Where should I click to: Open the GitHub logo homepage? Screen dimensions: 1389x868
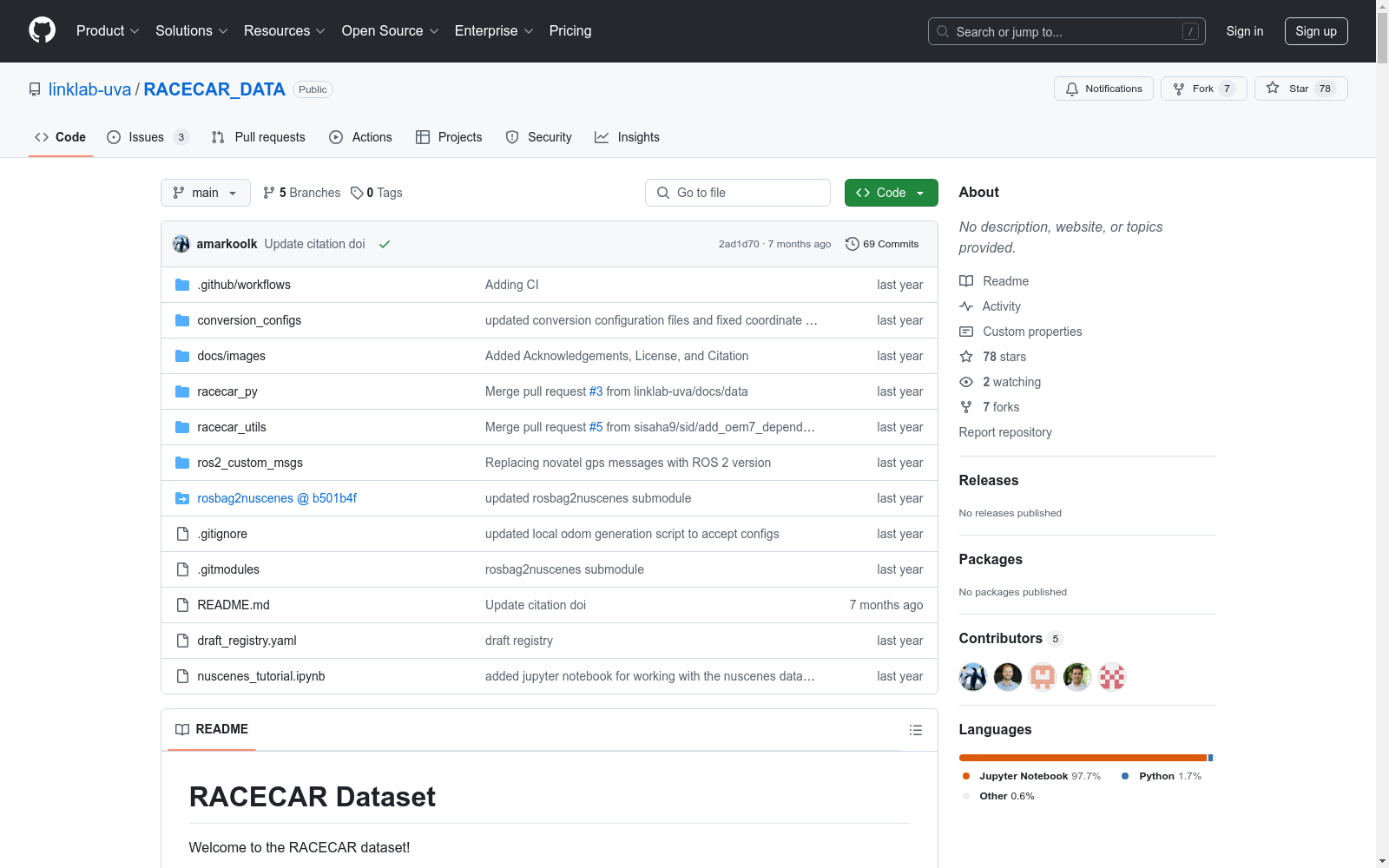(x=42, y=30)
